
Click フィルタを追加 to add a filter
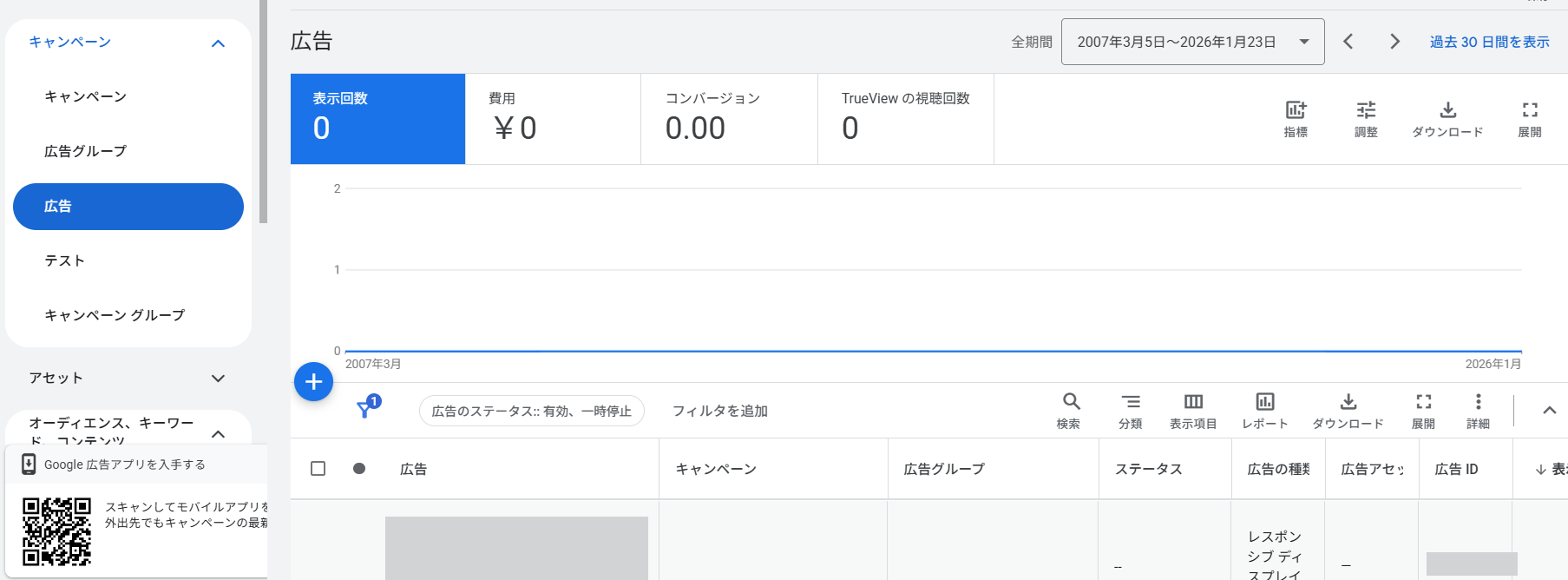tap(719, 411)
